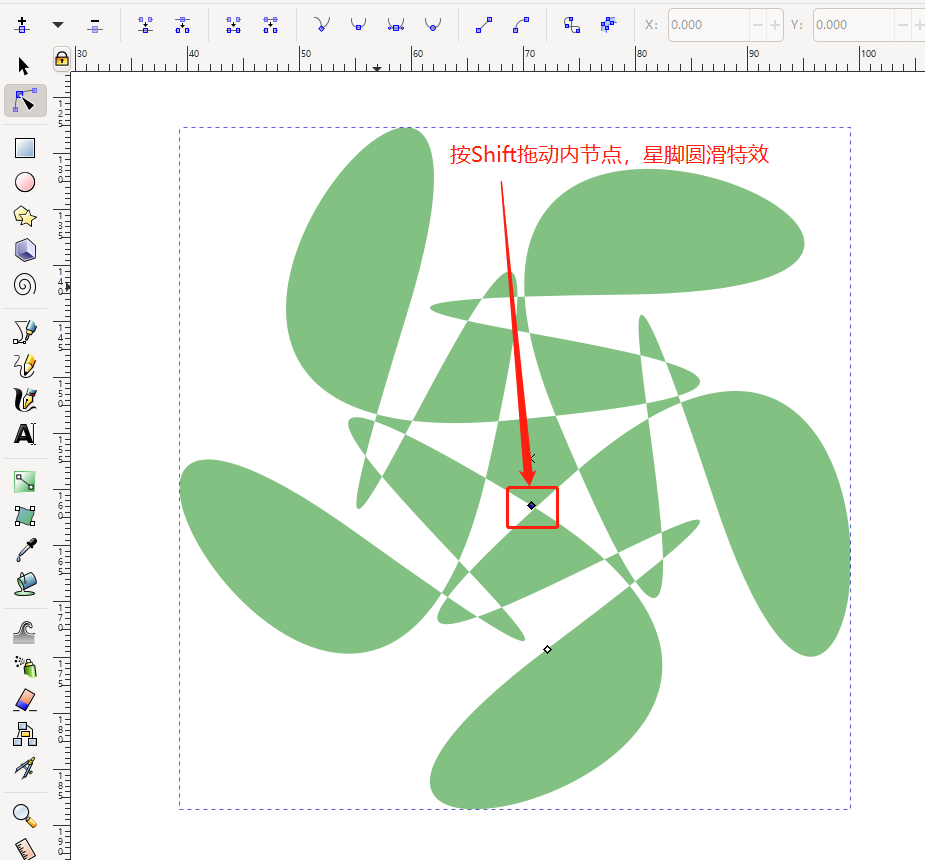Select the Selector arrow tool

[x=24, y=66]
